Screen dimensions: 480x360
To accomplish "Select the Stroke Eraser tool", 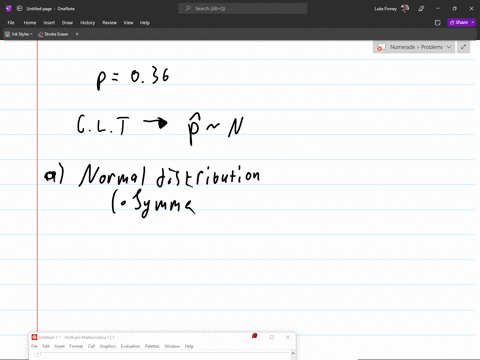I will tap(53, 34).
